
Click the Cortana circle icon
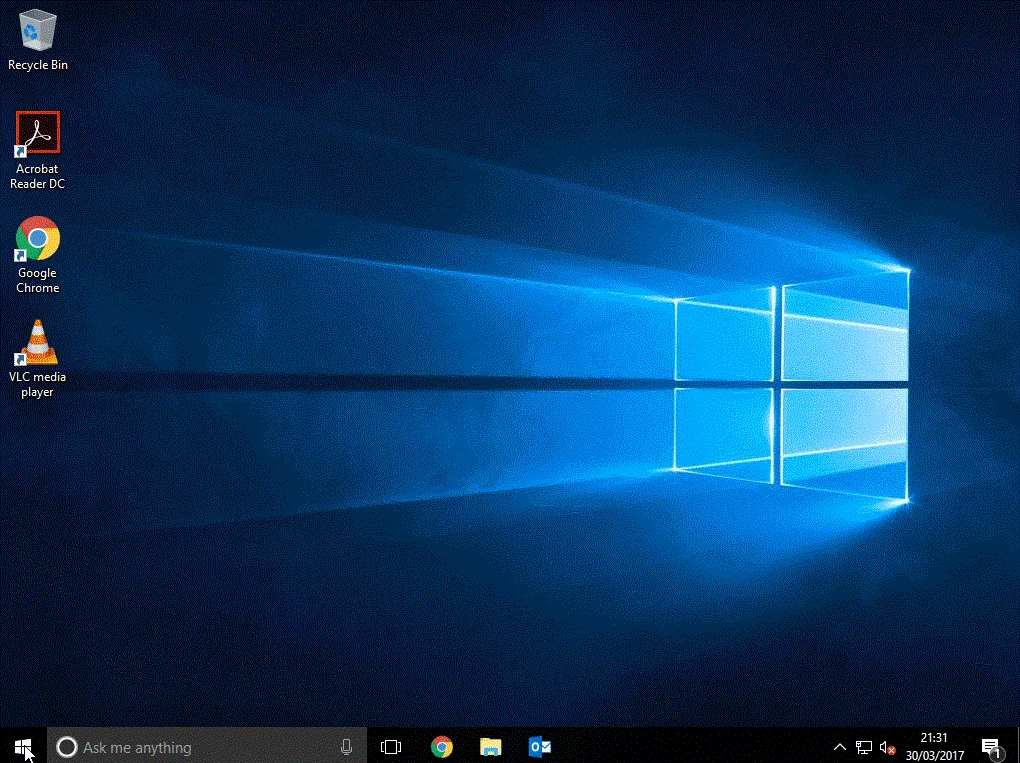(x=66, y=747)
